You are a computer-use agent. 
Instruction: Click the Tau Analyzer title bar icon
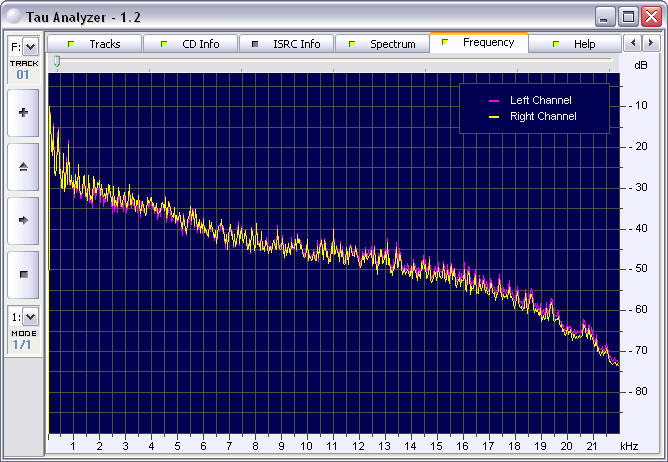pyautogui.click(x=14, y=16)
